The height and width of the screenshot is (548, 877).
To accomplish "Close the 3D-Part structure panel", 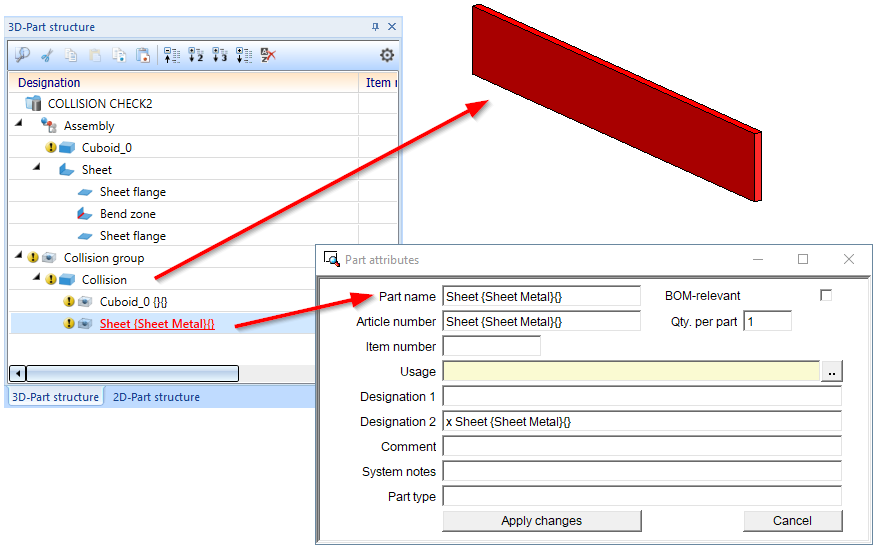I will tap(392, 26).
